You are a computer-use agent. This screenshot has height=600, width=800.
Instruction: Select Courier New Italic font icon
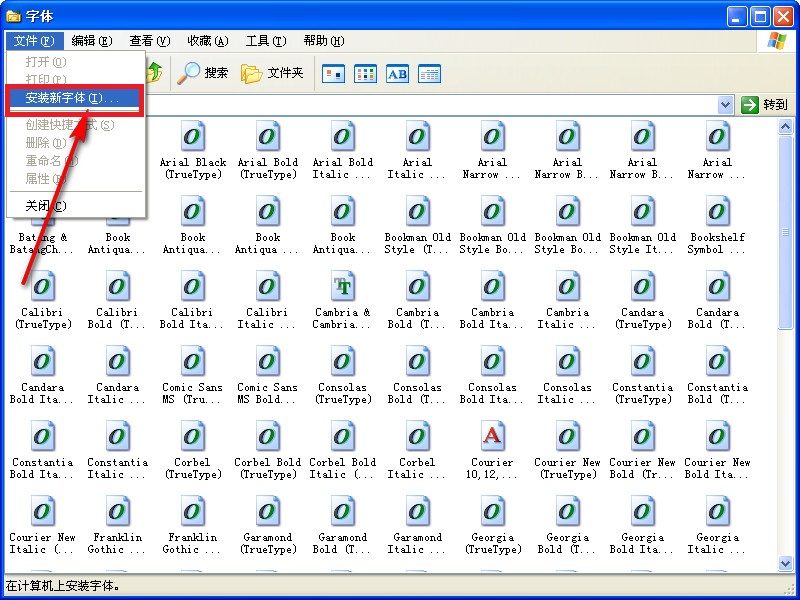[x=42, y=511]
